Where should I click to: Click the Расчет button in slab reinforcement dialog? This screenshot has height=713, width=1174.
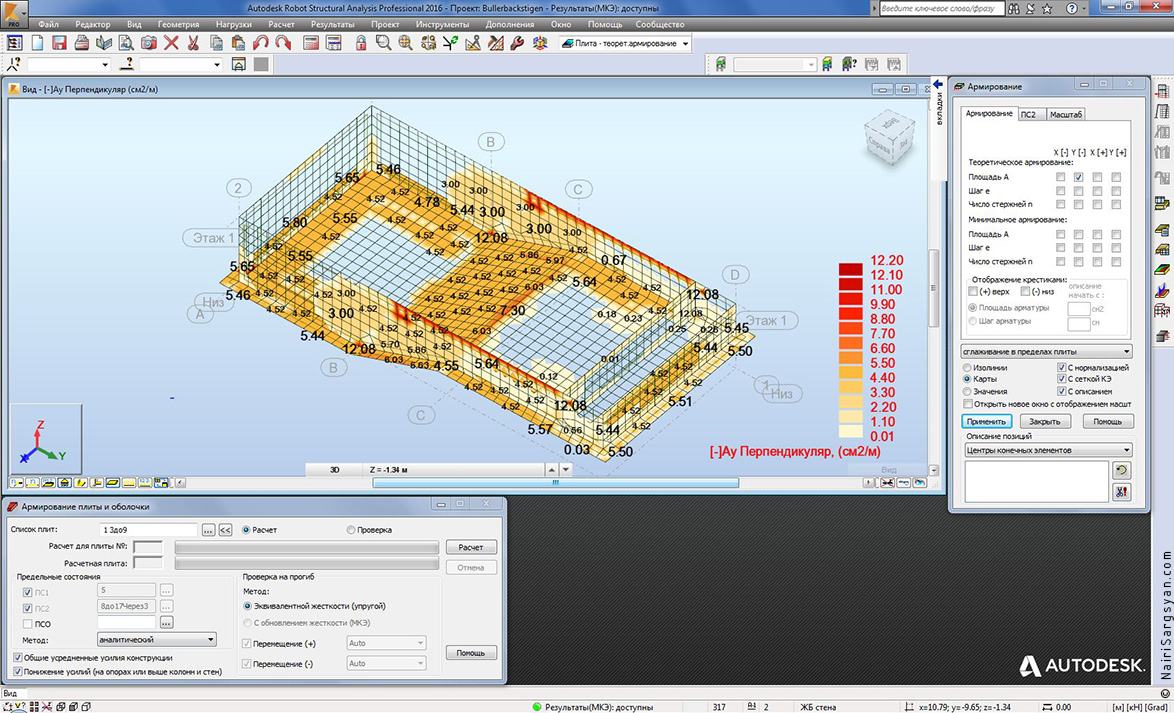coord(471,547)
